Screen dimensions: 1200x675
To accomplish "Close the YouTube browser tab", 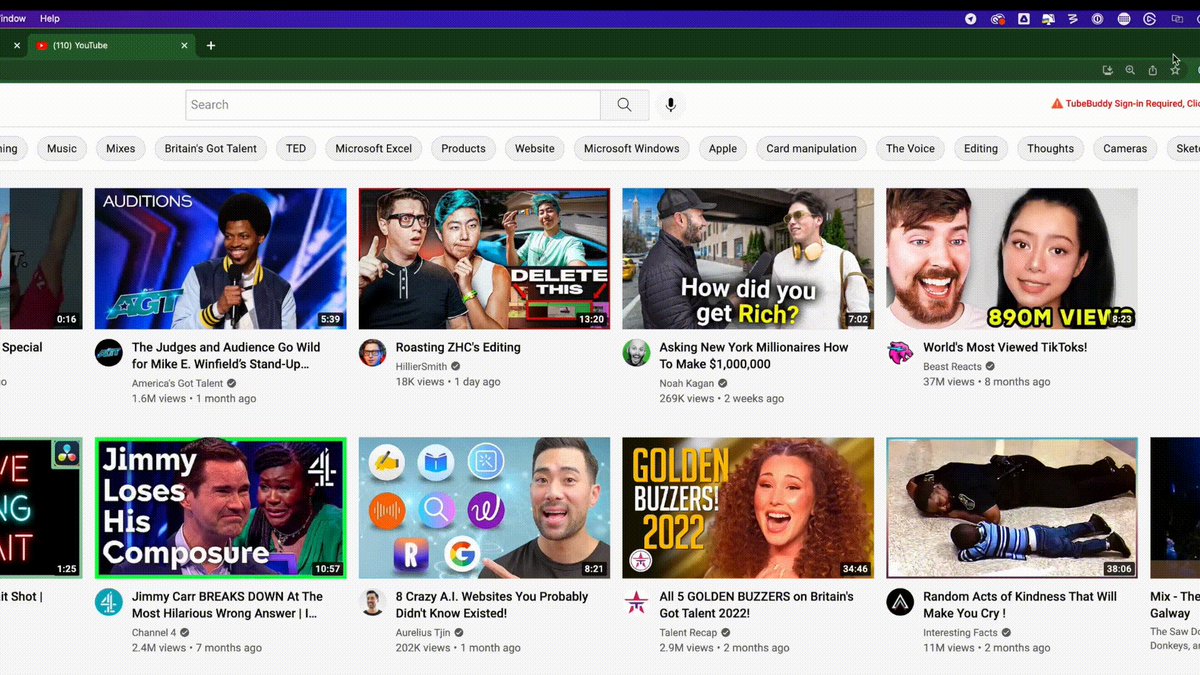I will click(x=184, y=45).
